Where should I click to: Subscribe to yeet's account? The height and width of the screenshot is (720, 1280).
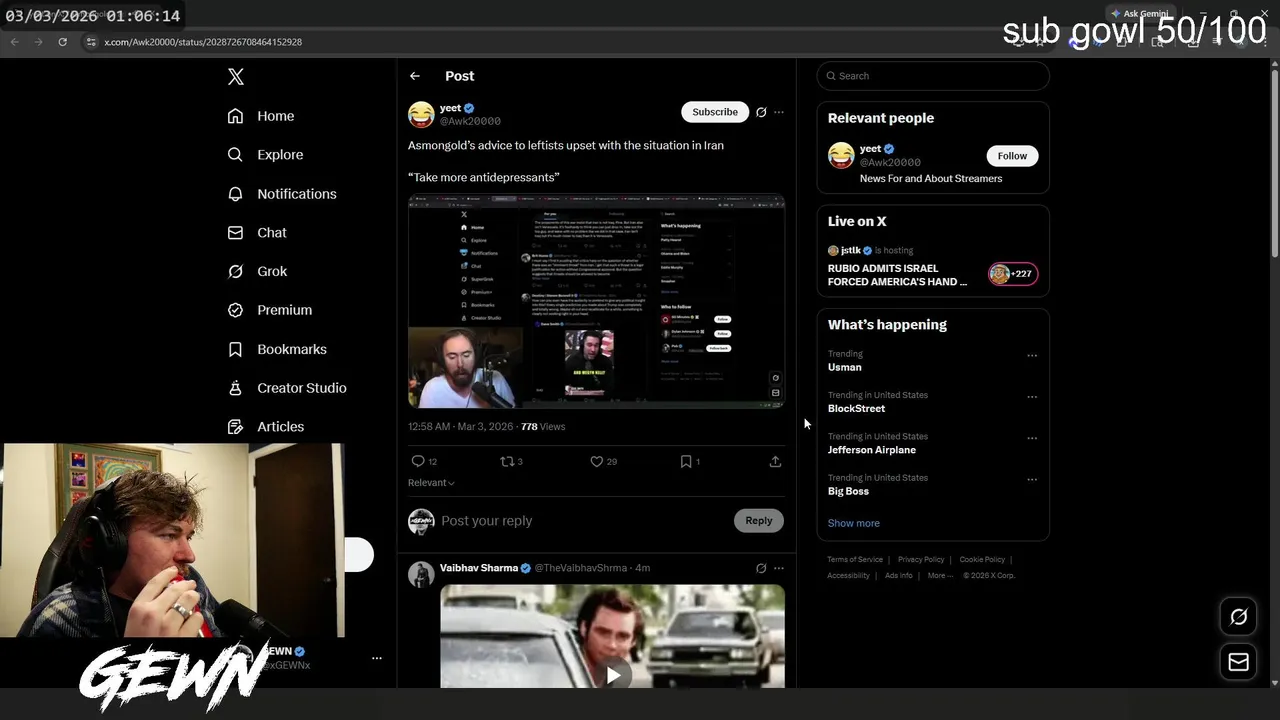tap(715, 112)
